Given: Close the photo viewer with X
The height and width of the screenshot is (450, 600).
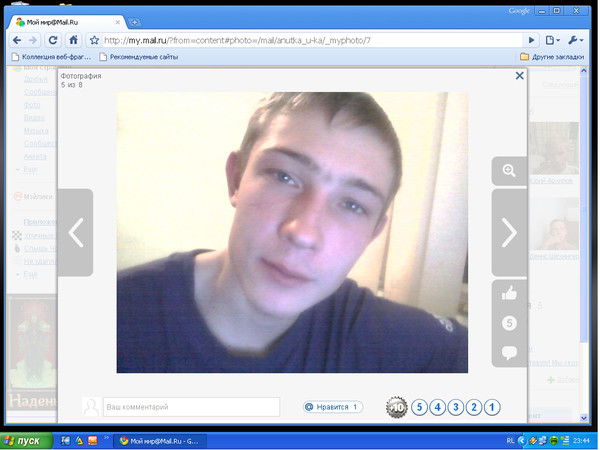Looking at the screenshot, I should [x=519, y=75].
